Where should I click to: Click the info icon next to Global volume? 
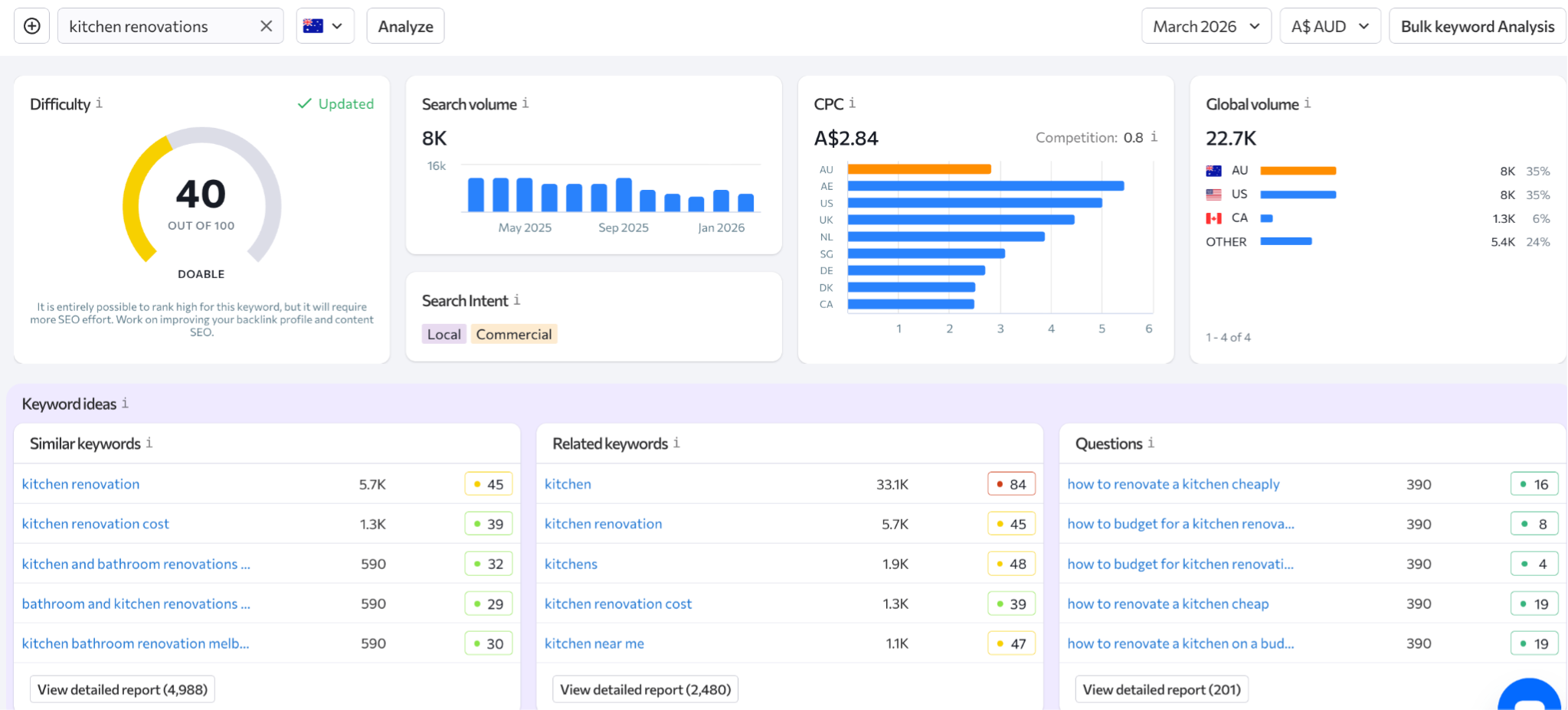point(1308,103)
